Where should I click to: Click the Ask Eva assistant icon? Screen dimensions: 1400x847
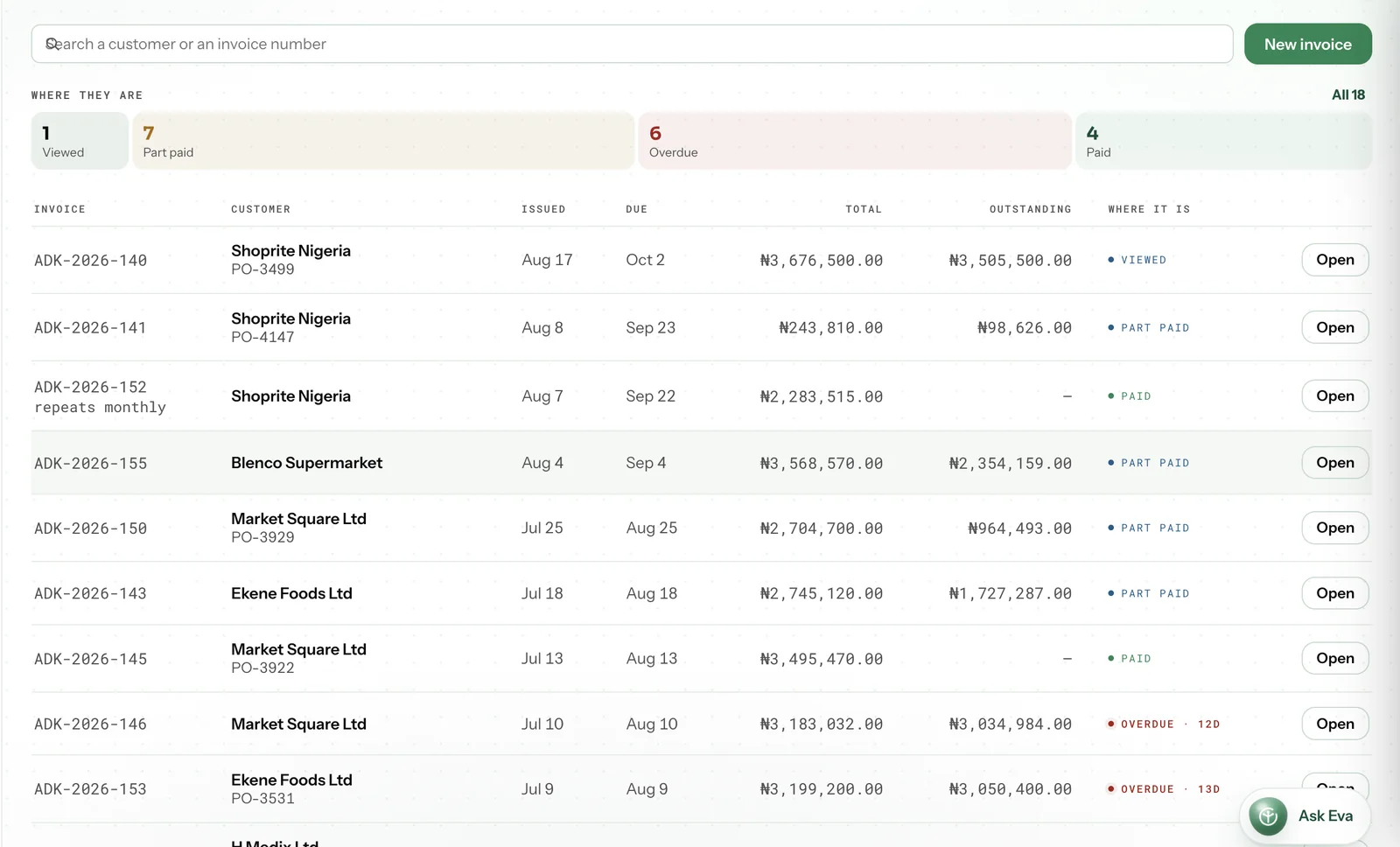[x=1268, y=816]
